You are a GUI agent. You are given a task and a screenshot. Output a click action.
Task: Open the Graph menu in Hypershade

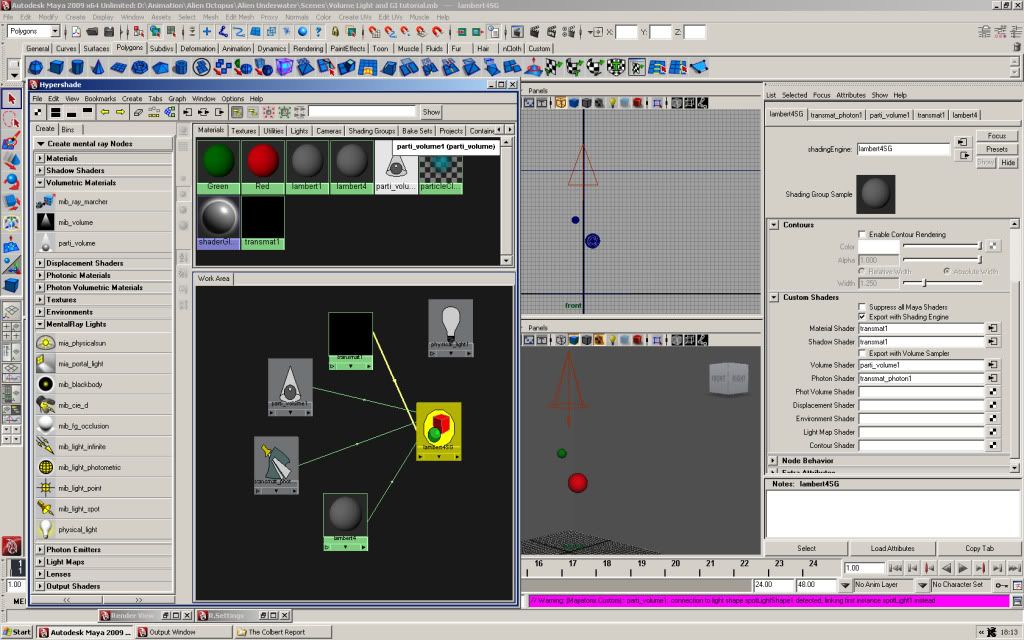pos(177,99)
